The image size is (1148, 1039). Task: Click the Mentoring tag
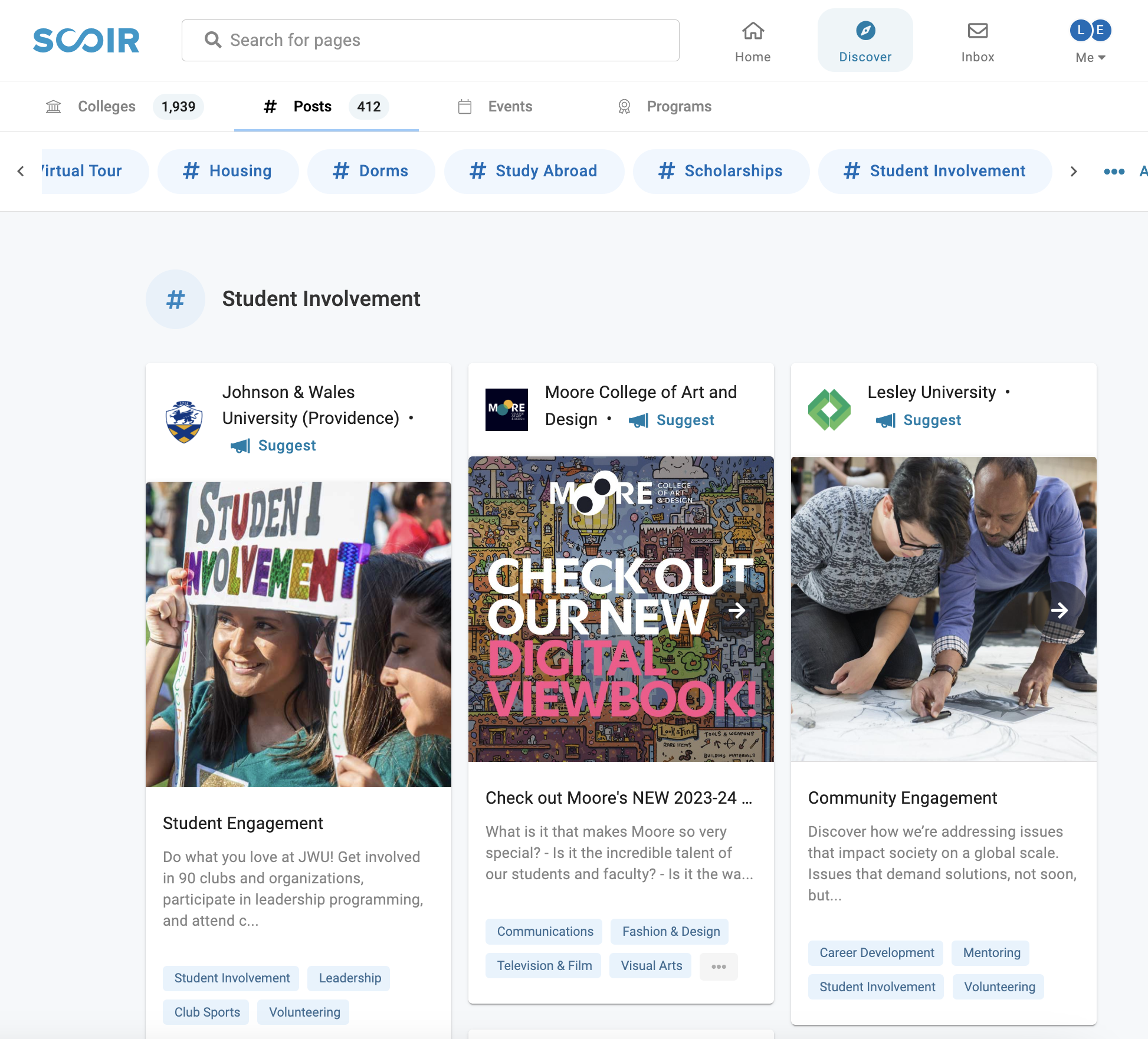(x=992, y=953)
